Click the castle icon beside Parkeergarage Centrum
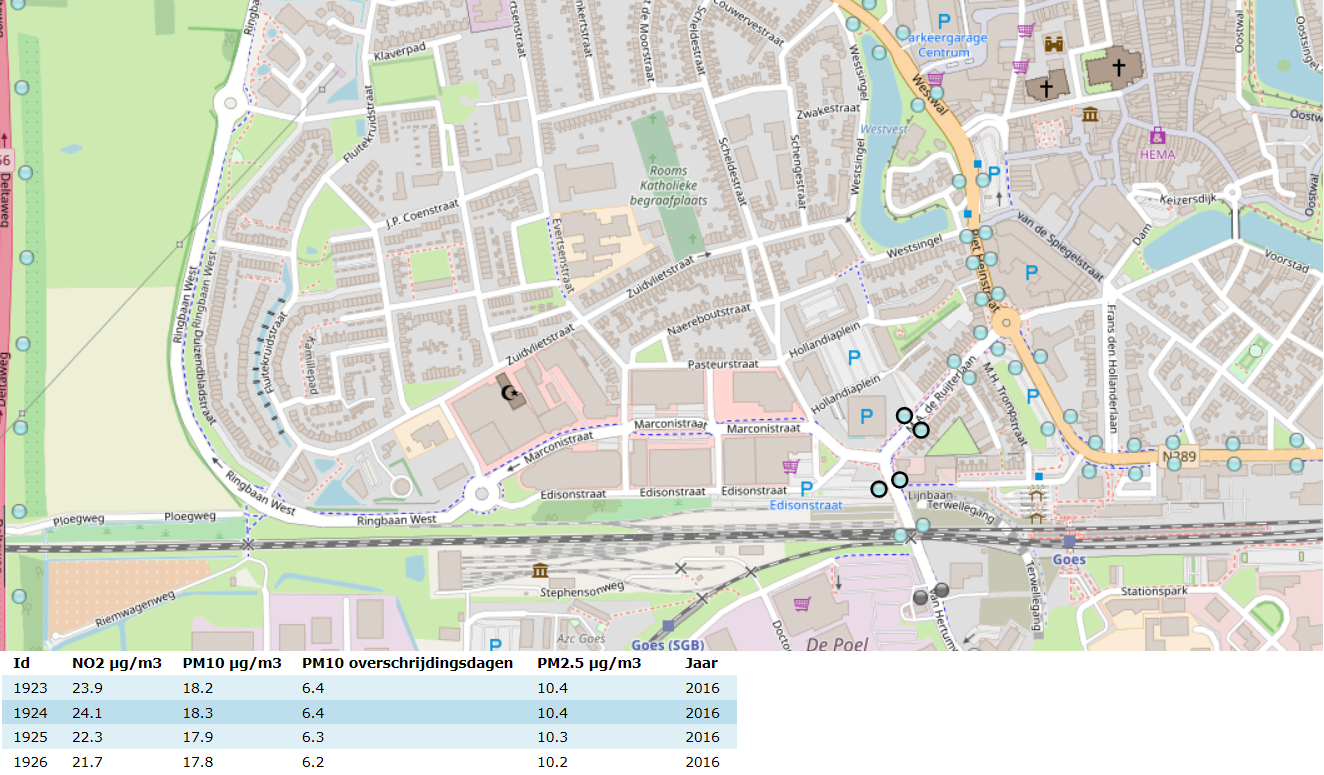The height and width of the screenshot is (775, 1324). pos(1054,44)
